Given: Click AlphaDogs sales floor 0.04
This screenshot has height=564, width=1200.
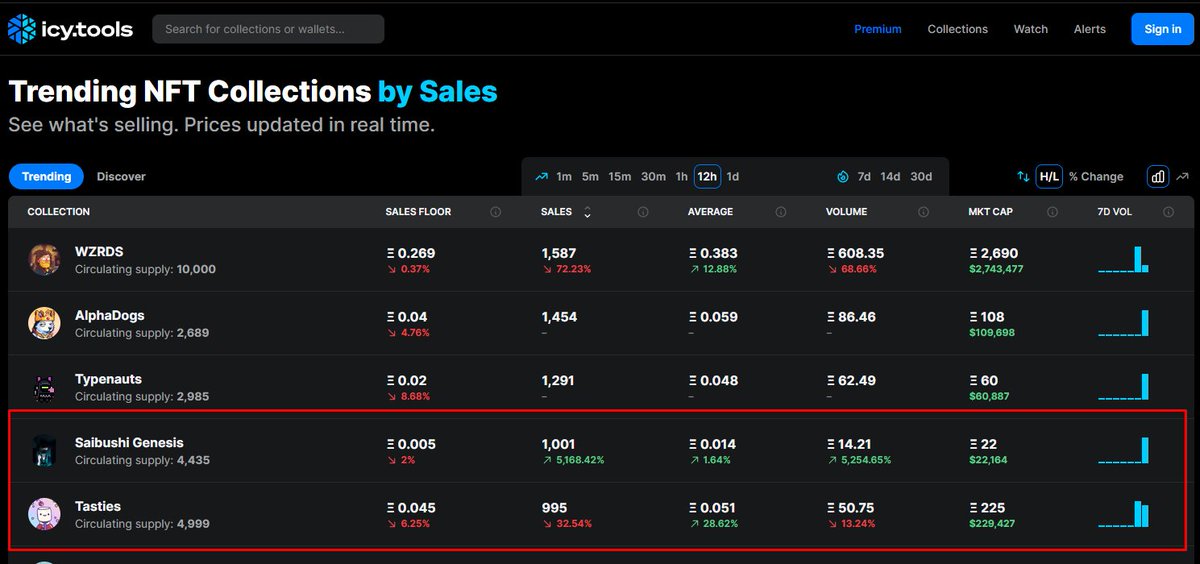Looking at the screenshot, I should tap(406, 317).
